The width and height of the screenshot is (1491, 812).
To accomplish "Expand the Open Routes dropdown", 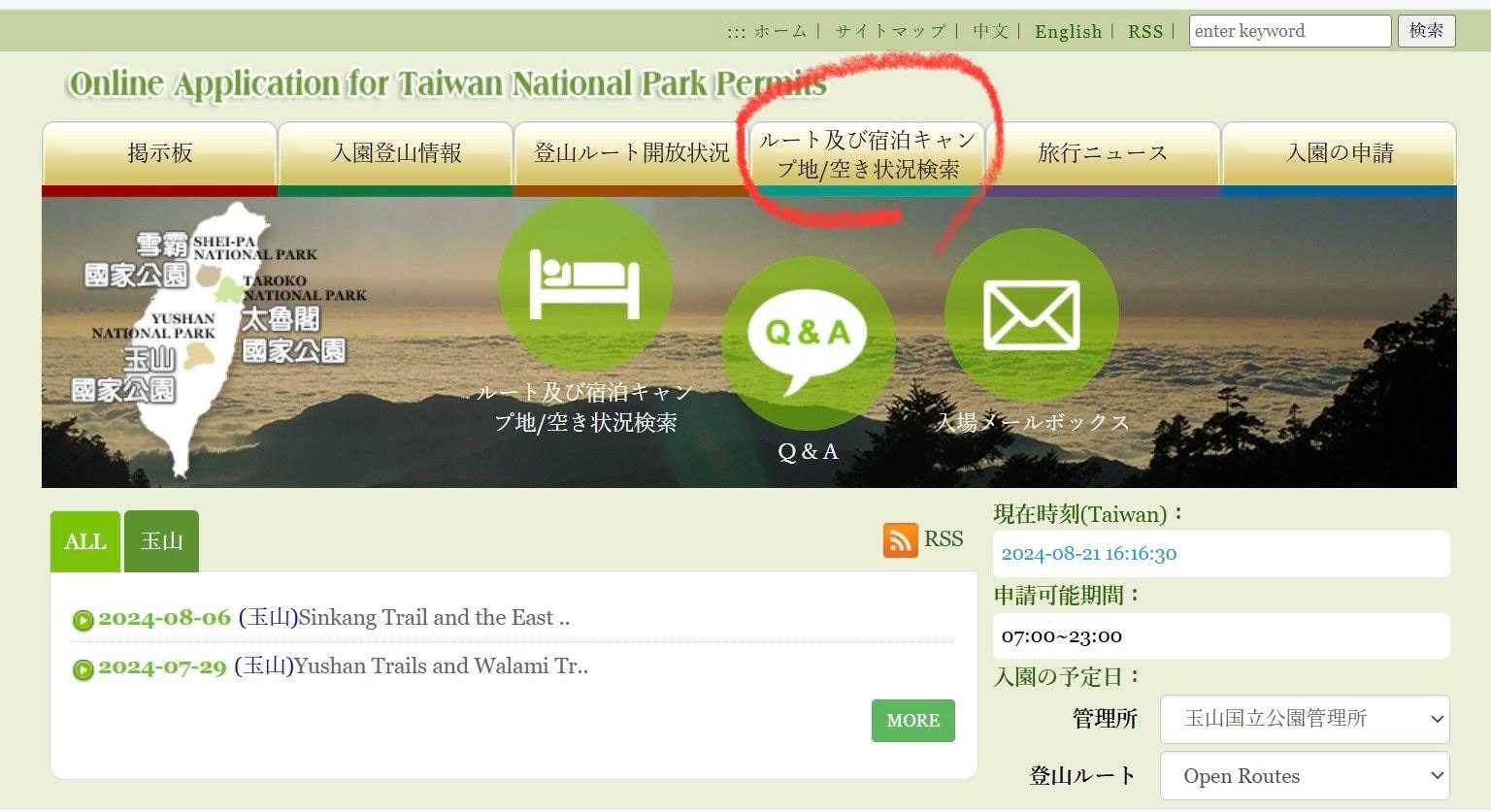I will click(x=1305, y=776).
